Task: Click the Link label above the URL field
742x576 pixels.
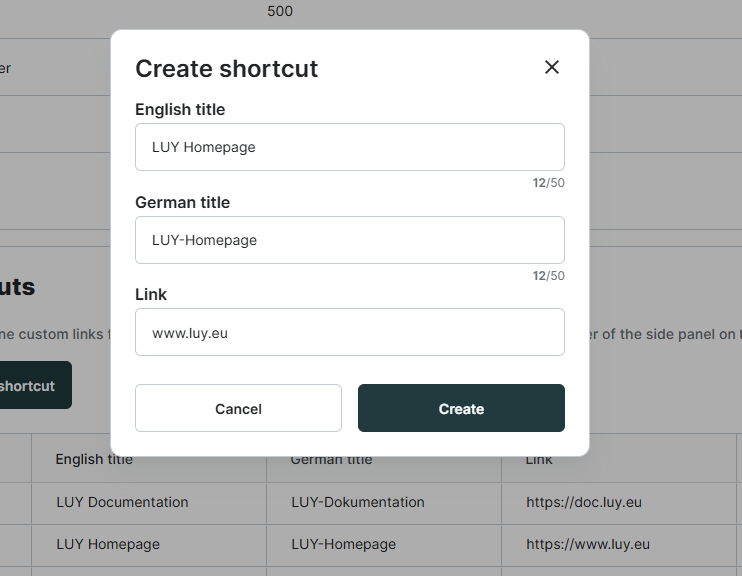Action: point(151,294)
